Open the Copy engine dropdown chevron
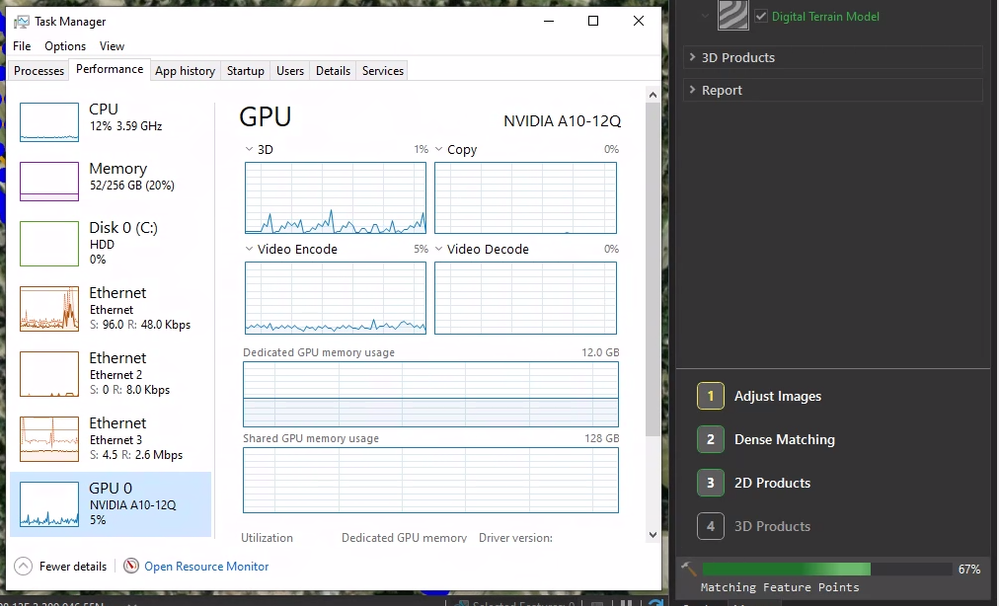Screen dimensions: 999x606 438,149
